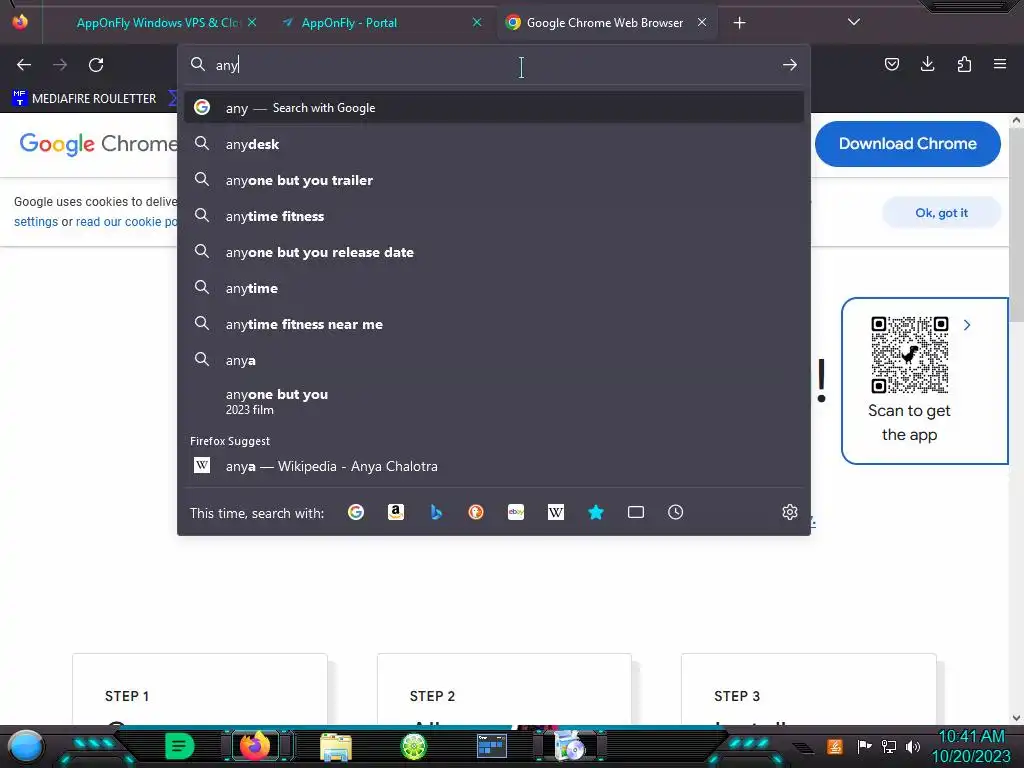This screenshot has height=768, width=1024.
Task: Open the Extensions puzzle icon
Action: pyautogui.click(x=964, y=64)
